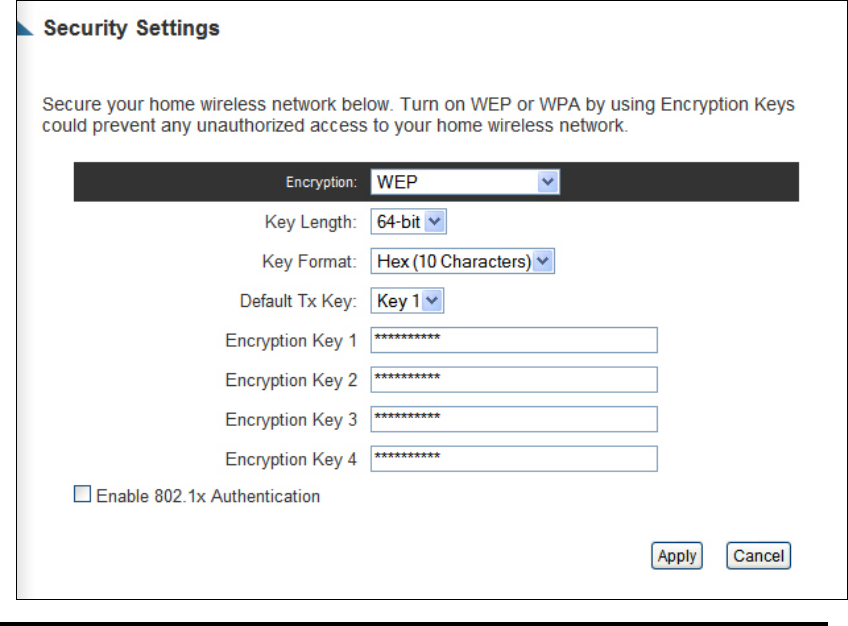Click the Key Format label
848x626 pixels.
(x=309, y=262)
